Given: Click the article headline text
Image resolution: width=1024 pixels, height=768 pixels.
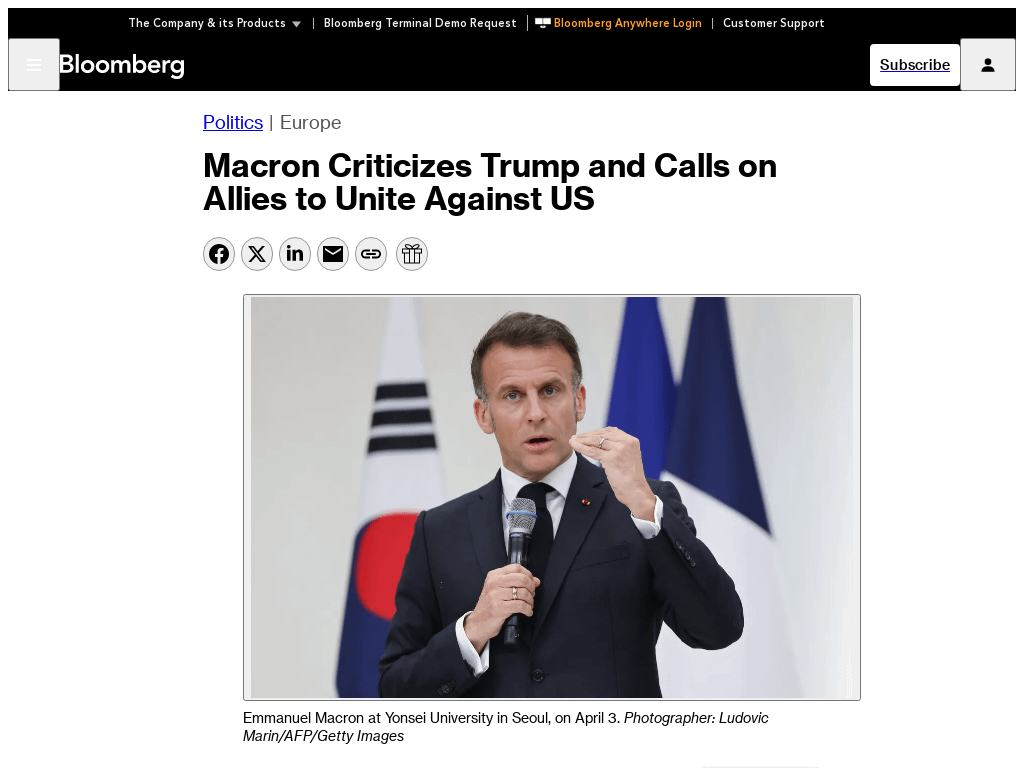Looking at the screenshot, I should 490,182.
